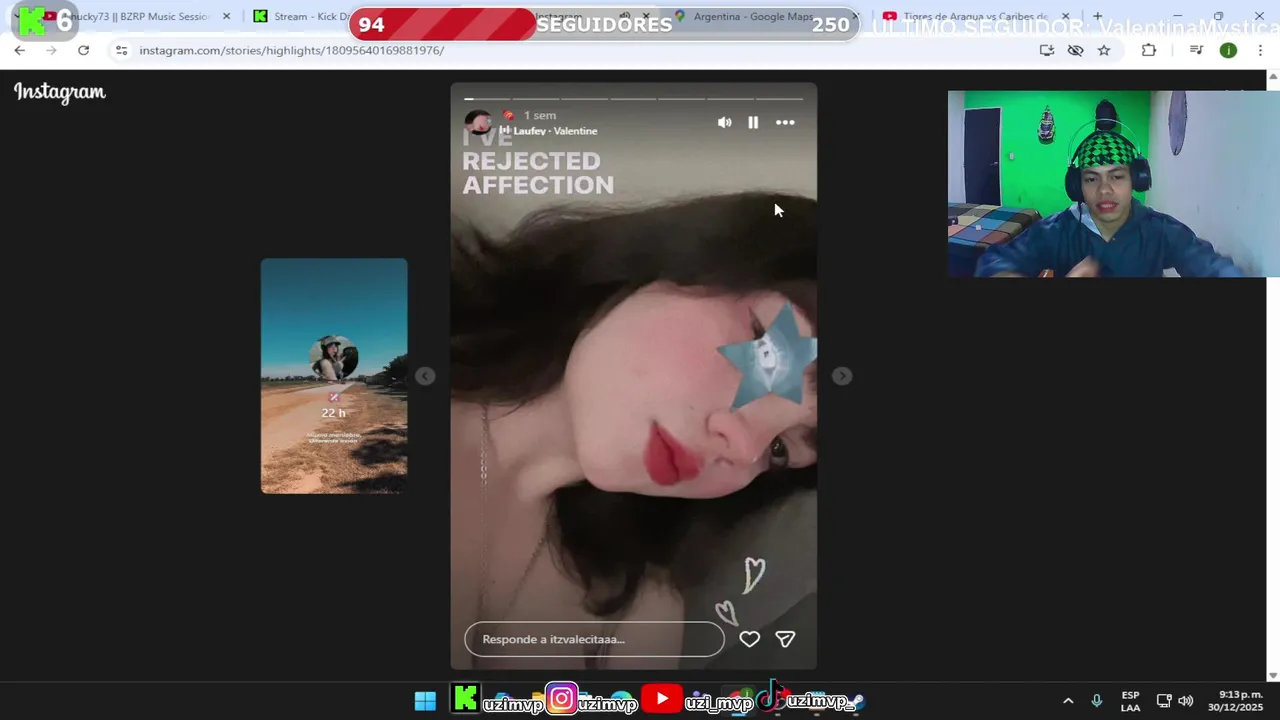The width and height of the screenshot is (1280, 720).
Task: Click the address bar URL instagram.com/stories/highlights
Action: point(291,50)
